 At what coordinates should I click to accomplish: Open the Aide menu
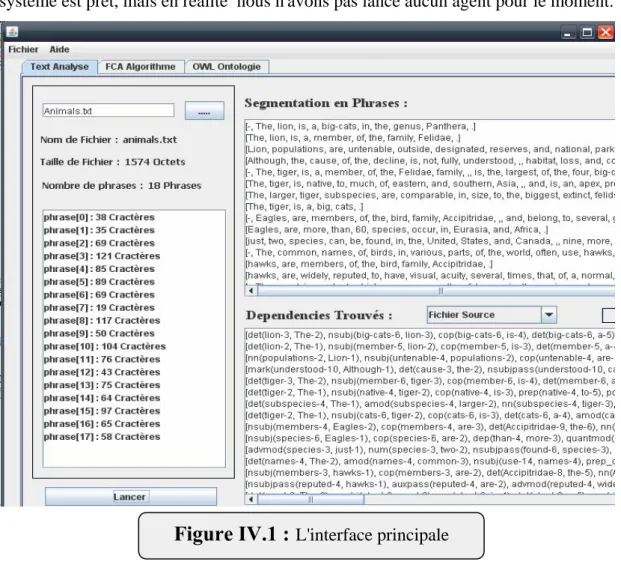pyautogui.click(x=59, y=49)
